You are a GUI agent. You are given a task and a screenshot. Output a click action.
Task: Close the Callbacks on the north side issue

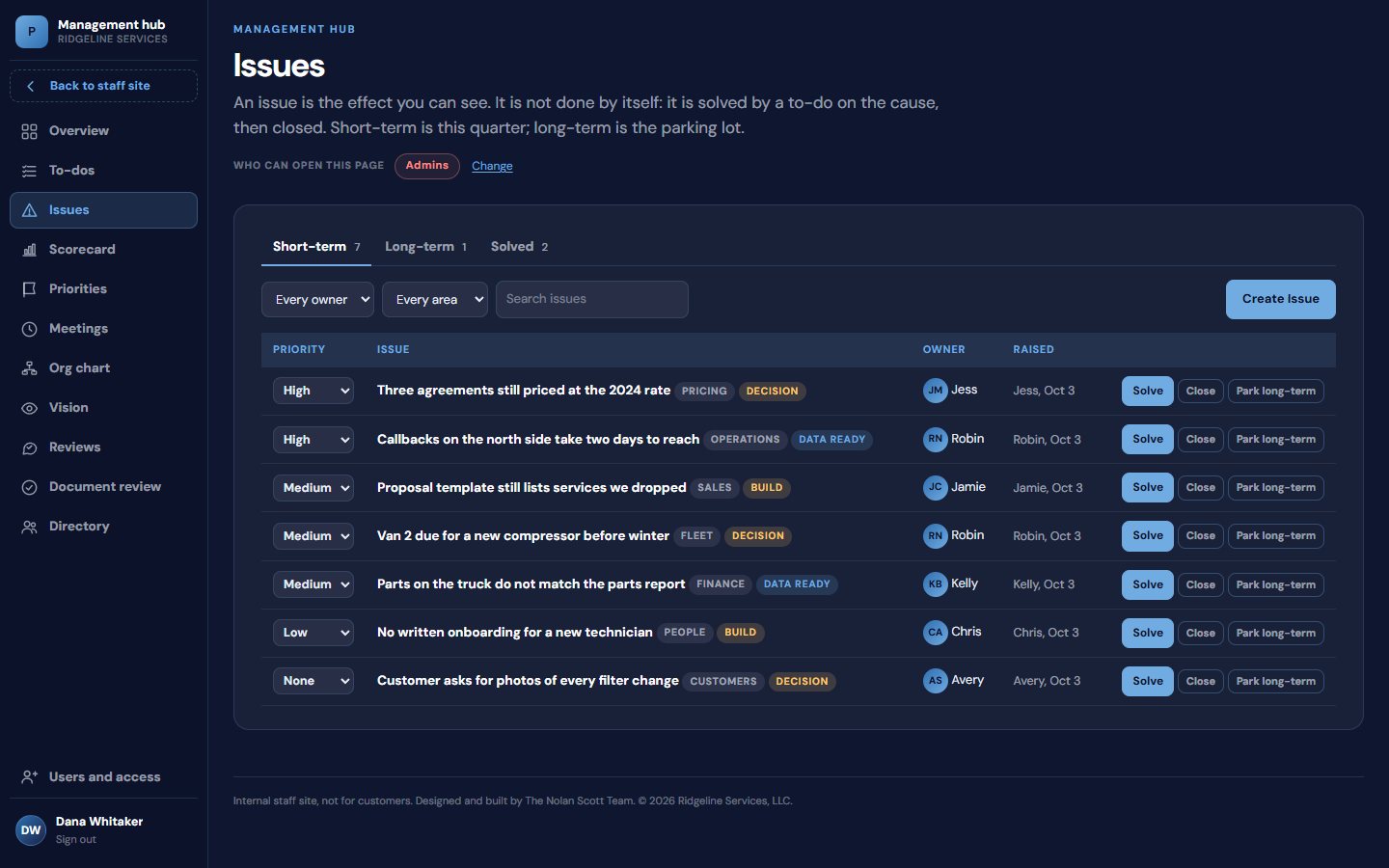click(x=1201, y=439)
